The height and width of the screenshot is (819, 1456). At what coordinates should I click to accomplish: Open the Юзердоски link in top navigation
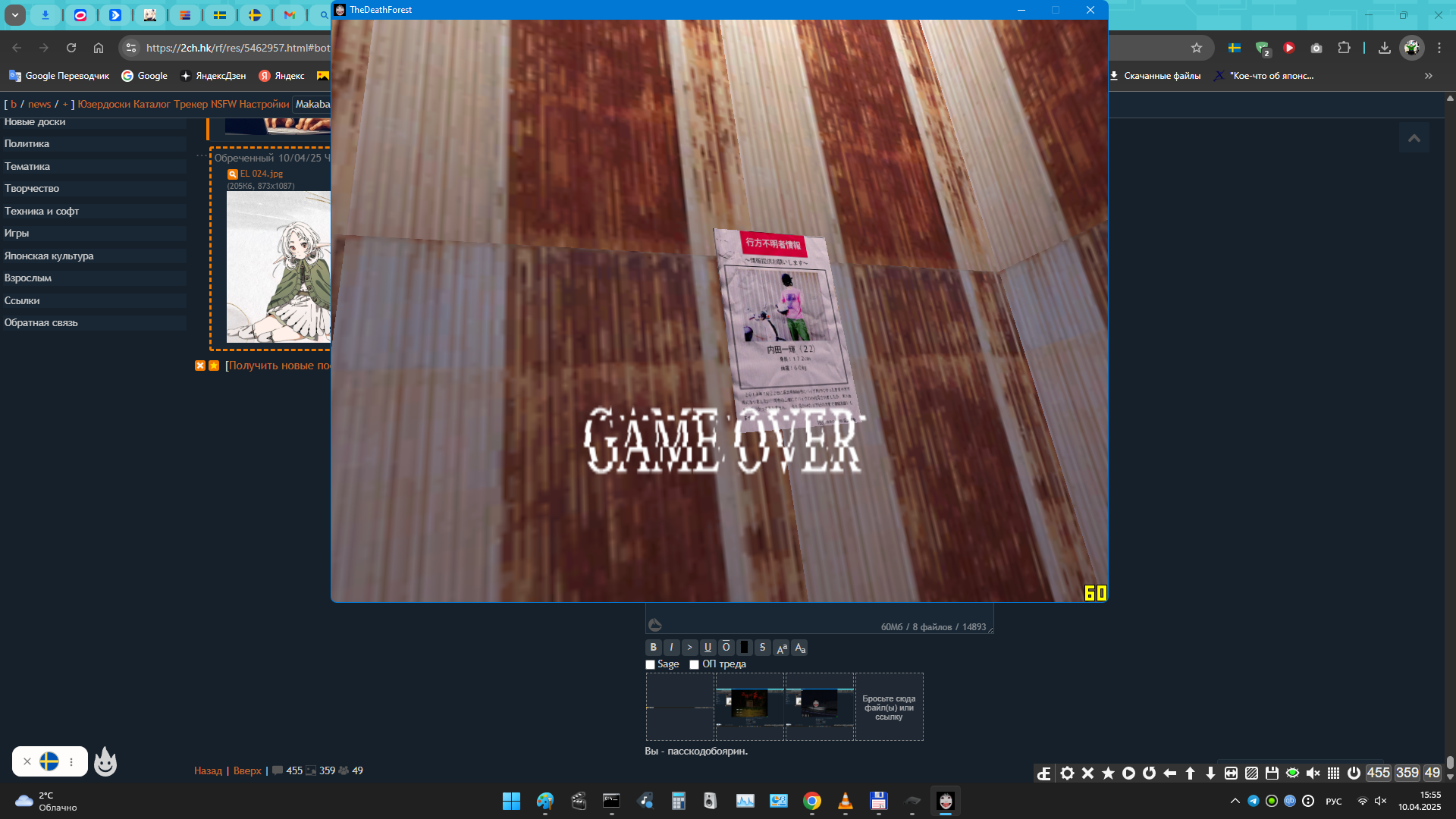[x=104, y=104]
